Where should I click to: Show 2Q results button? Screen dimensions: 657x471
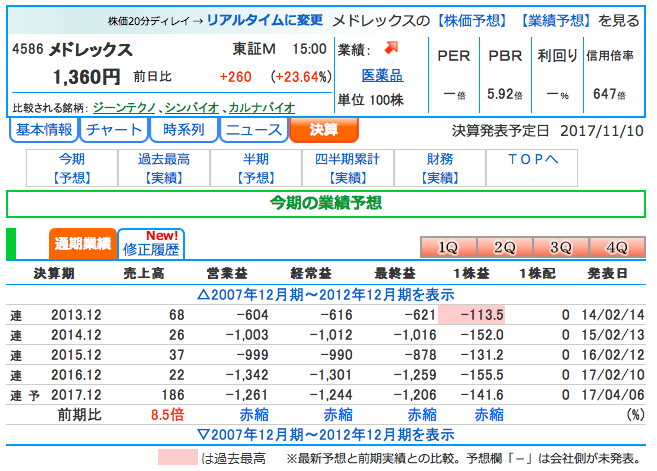tap(504, 247)
